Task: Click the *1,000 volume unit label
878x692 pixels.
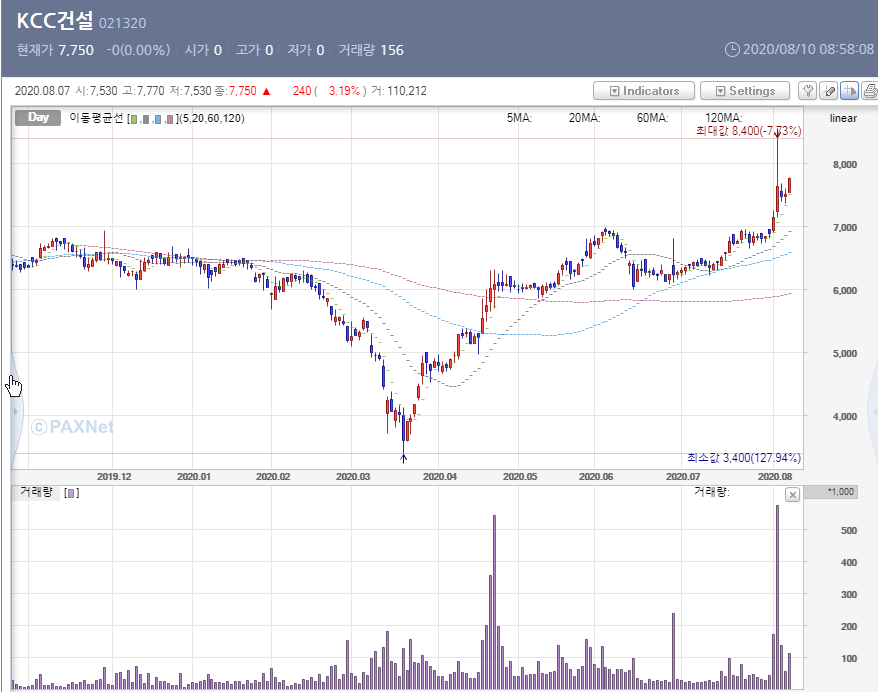Action: click(841, 492)
